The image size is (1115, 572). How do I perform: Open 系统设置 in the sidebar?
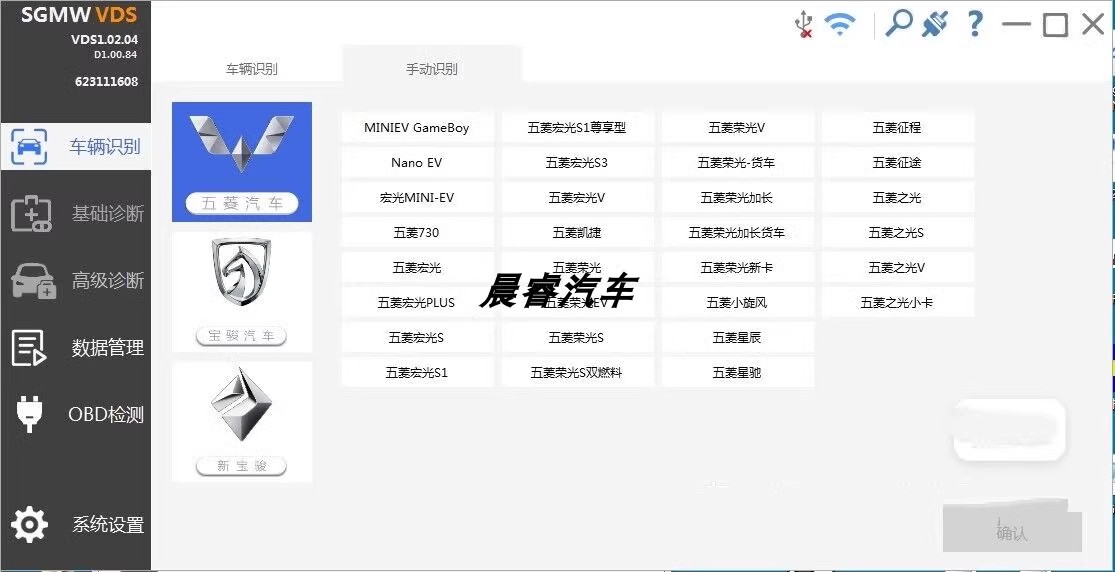[75, 525]
